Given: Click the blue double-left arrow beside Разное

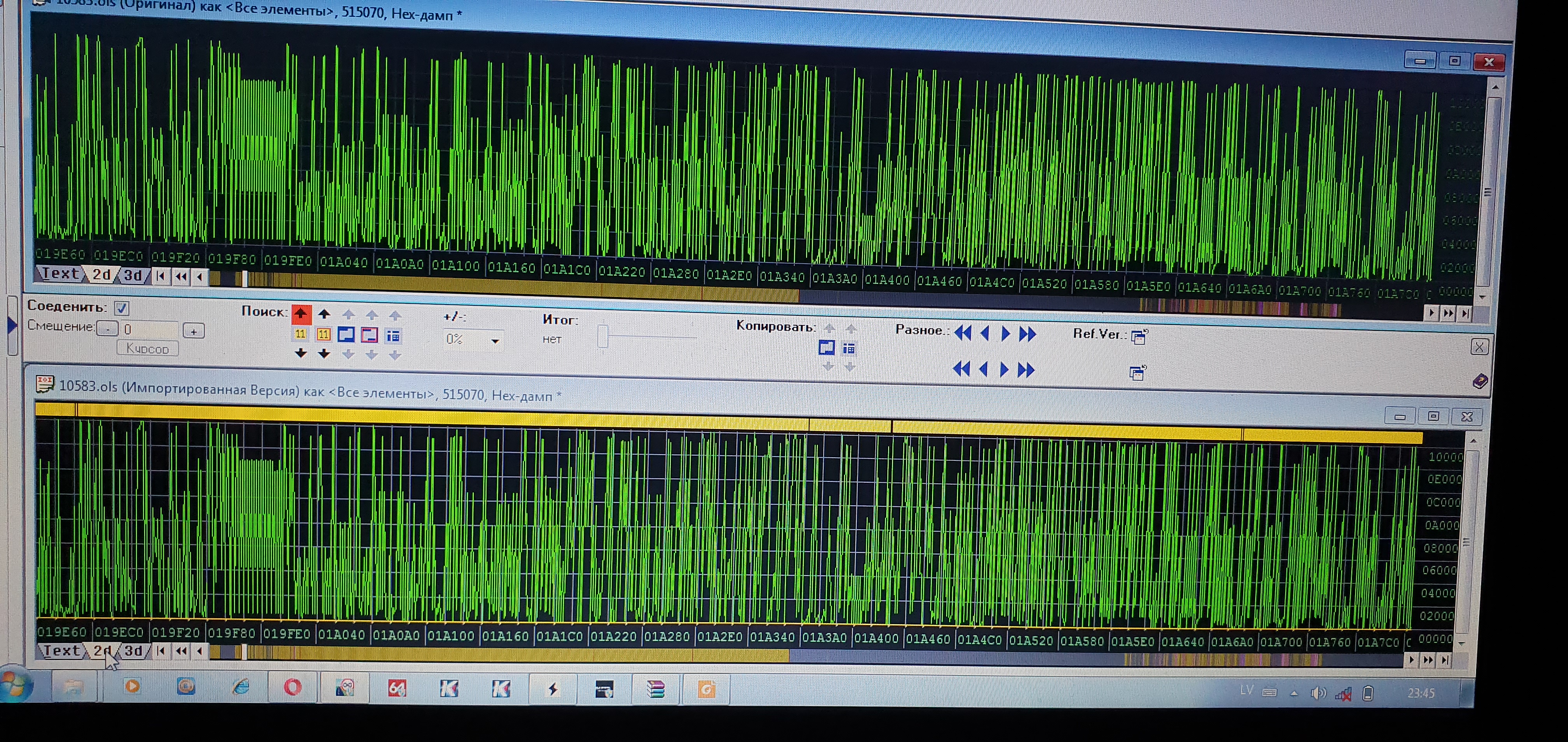Looking at the screenshot, I should pyautogui.click(x=963, y=333).
